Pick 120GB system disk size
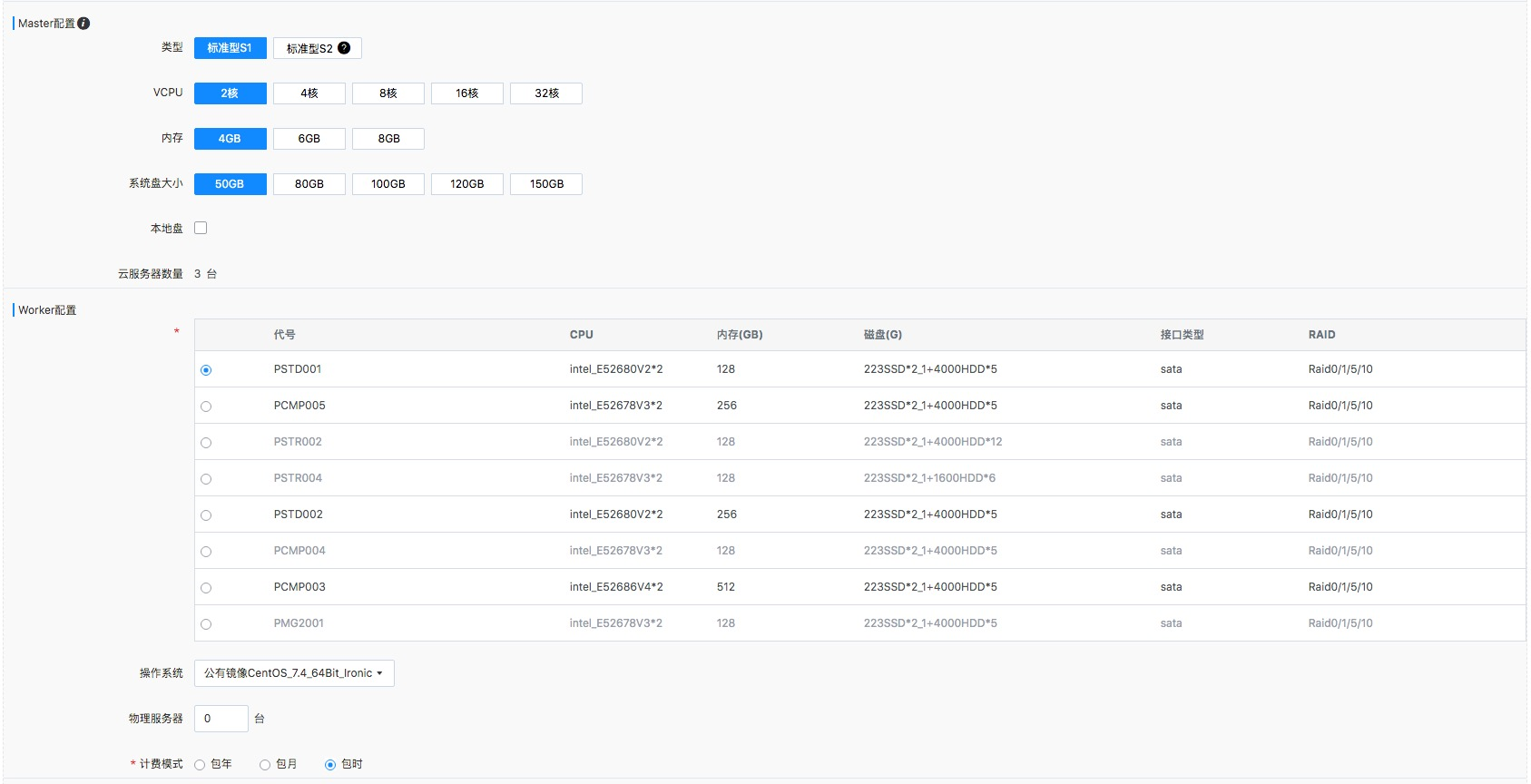 467,184
